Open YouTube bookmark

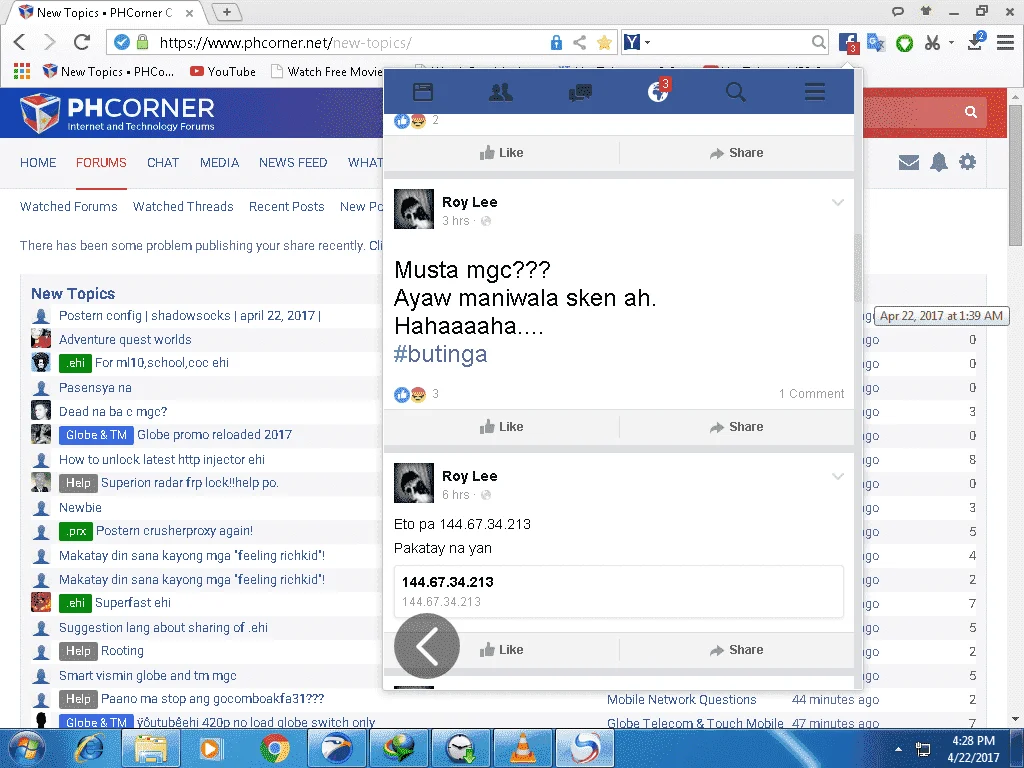coord(223,71)
